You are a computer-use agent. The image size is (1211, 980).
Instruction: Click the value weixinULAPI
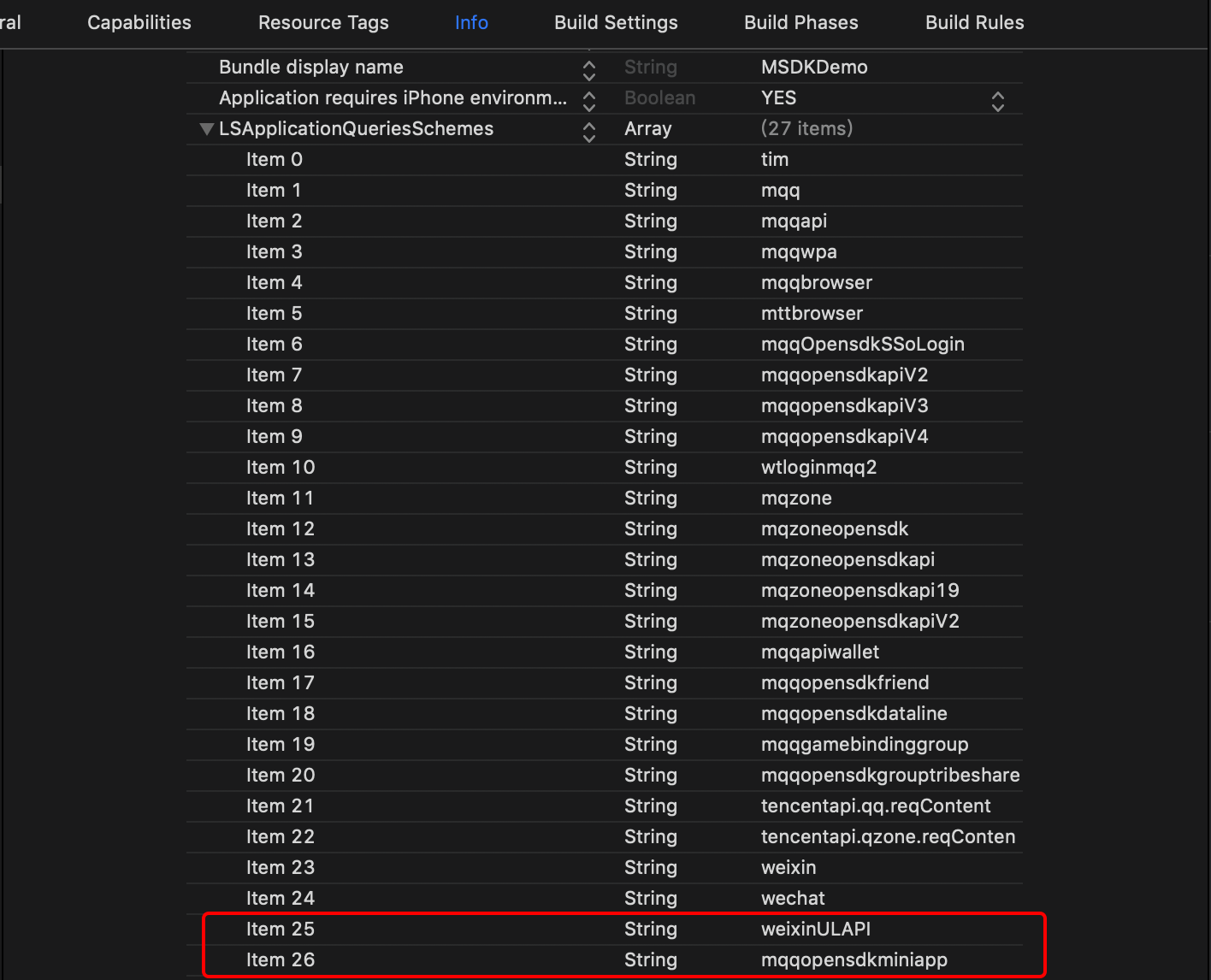click(816, 930)
